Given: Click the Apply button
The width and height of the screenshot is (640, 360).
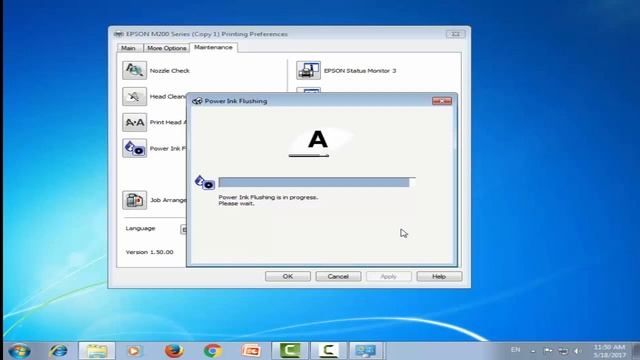Looking at the screenshot, I should tap(389, 276).
